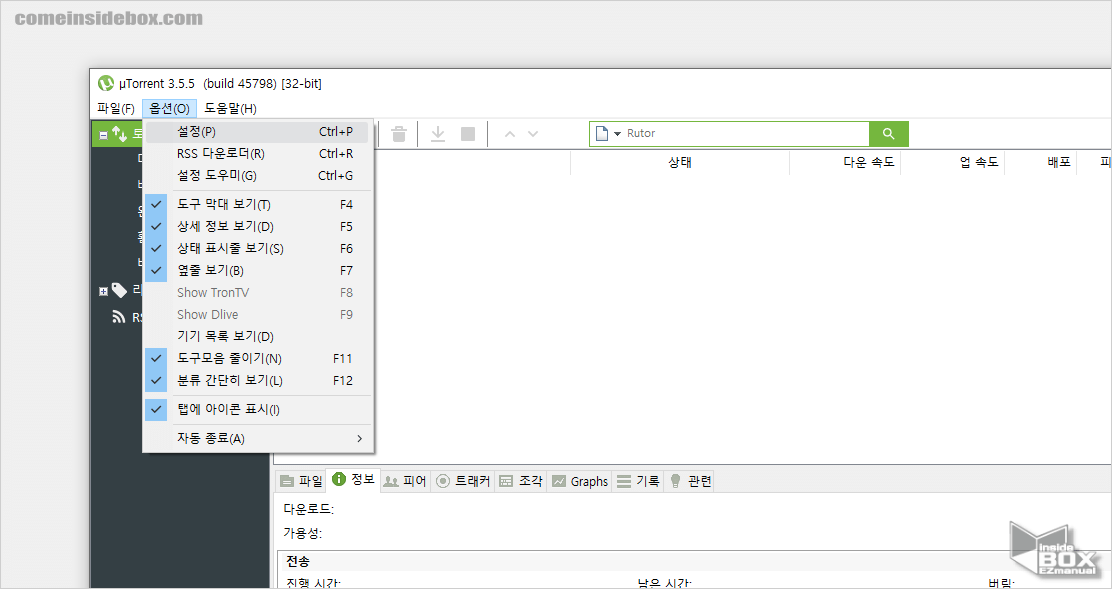Sort by 상태 column header
The image size is (1112, 589).
(679, 162)
